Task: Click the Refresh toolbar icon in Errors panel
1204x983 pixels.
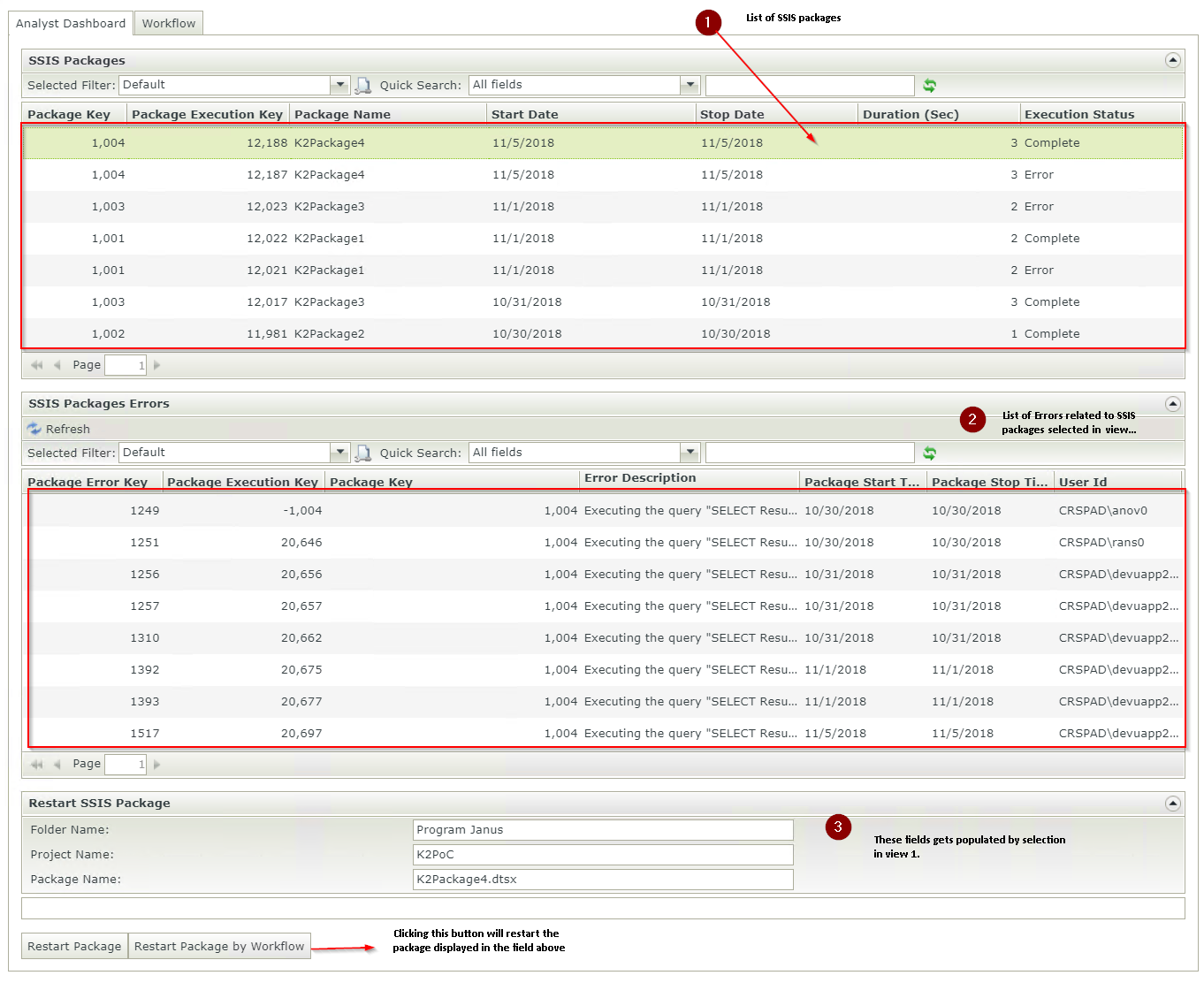Action: [x=34, y=429]
